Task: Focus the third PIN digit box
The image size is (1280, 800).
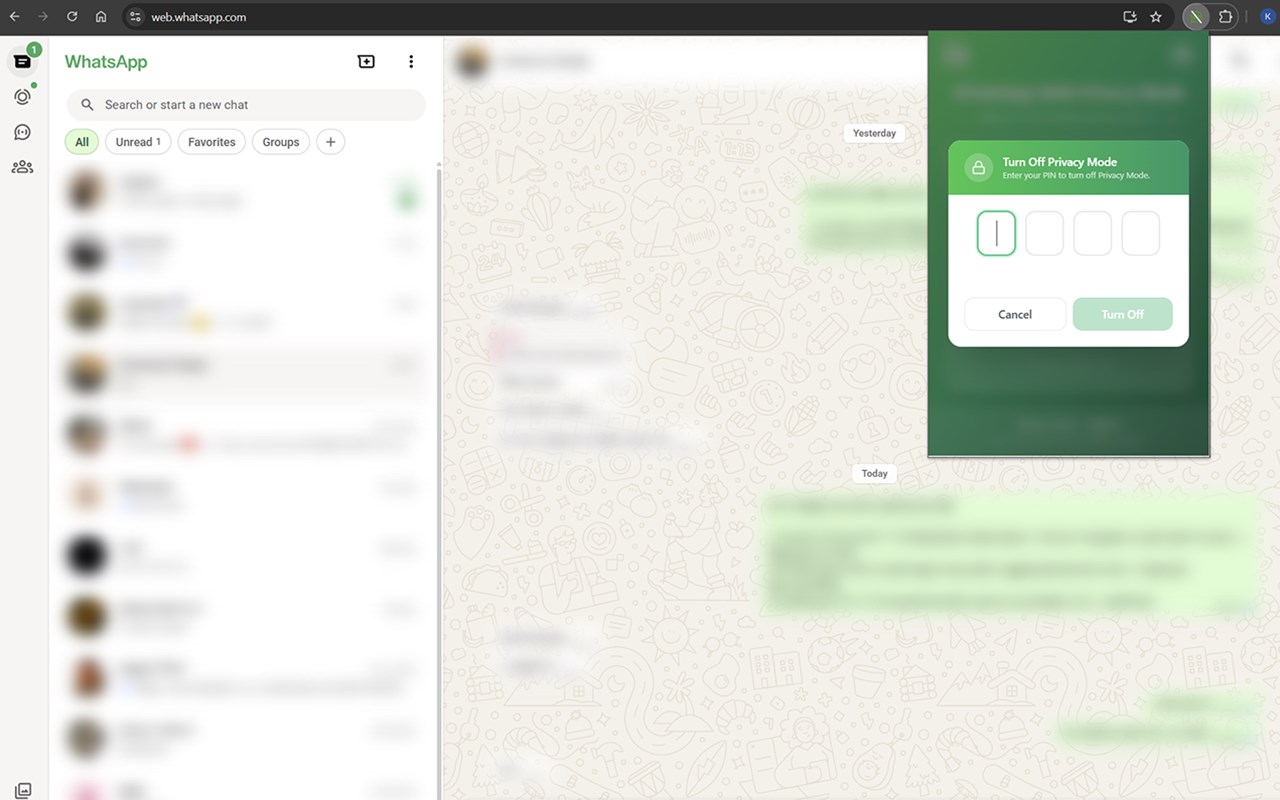Action: point(1093,233)
